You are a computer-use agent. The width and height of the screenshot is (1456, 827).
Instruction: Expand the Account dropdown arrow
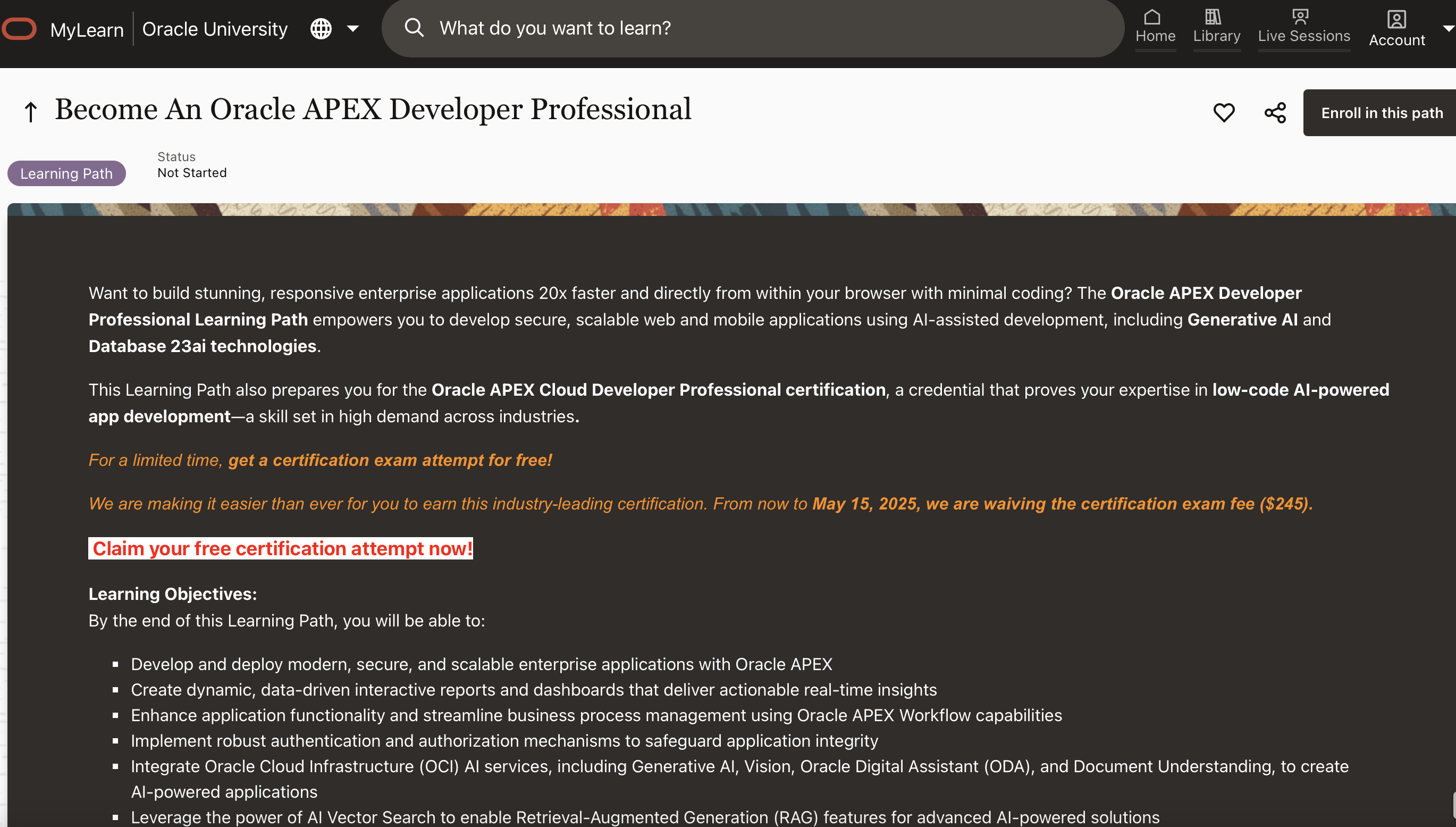pos(1447,28)
